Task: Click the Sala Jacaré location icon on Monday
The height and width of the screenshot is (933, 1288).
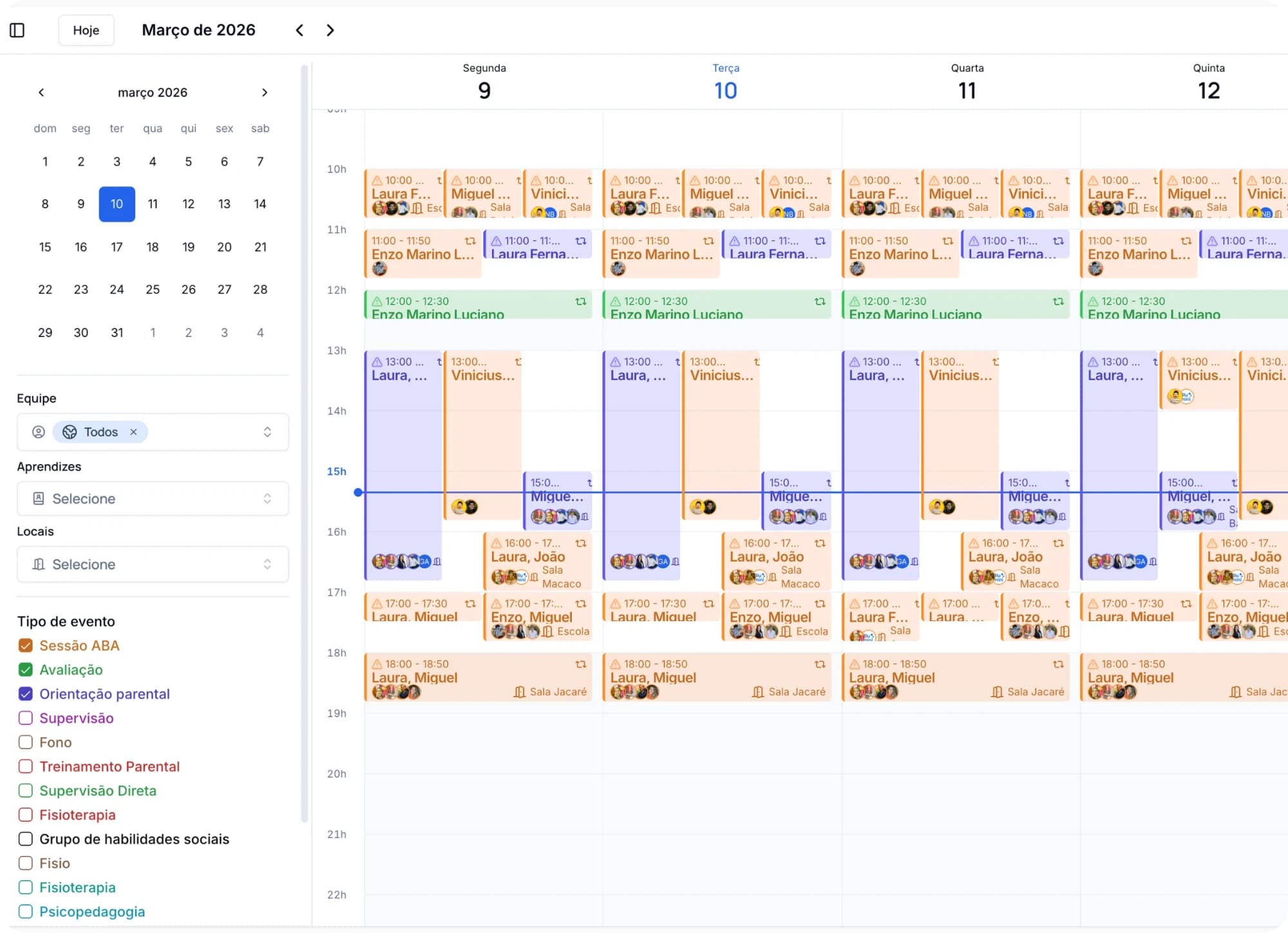Action: 520,691
